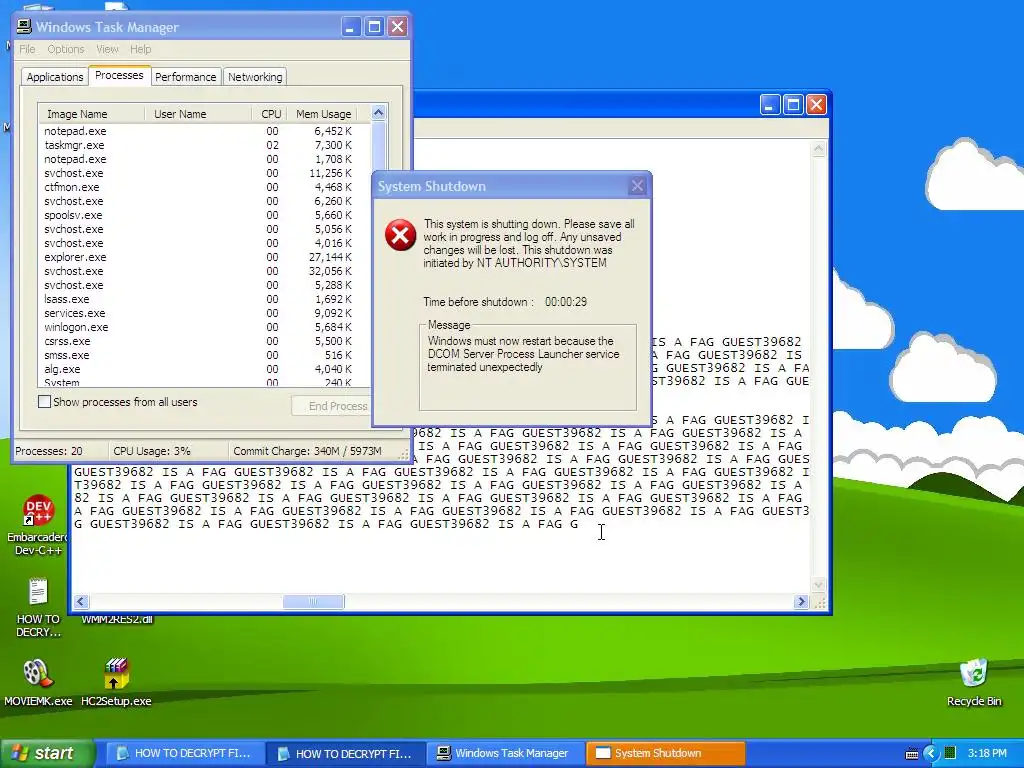The height and width of the screenshot is (768, 1024).
Task: Switch to second HOW TO DECRYPT FI... taskbar button
Action: [345, 753]
